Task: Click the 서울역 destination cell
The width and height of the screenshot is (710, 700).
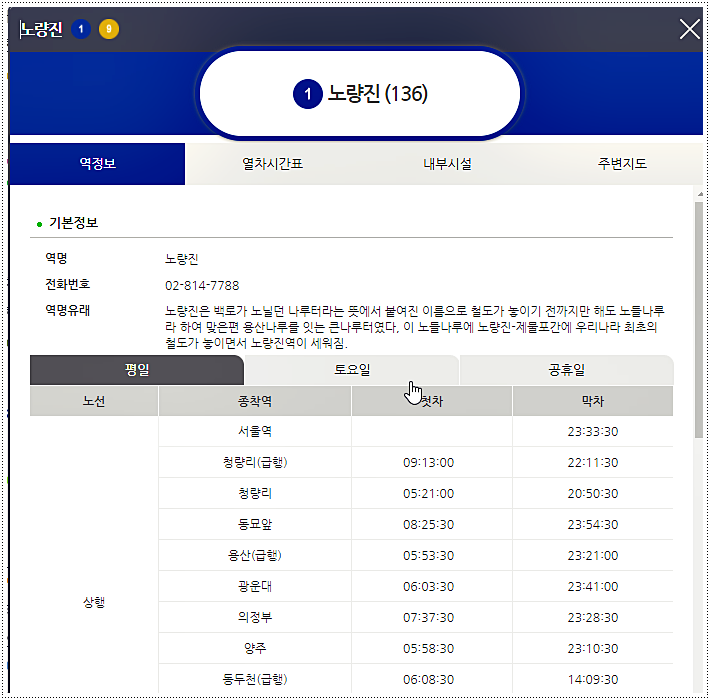Action: coord(255,431)
